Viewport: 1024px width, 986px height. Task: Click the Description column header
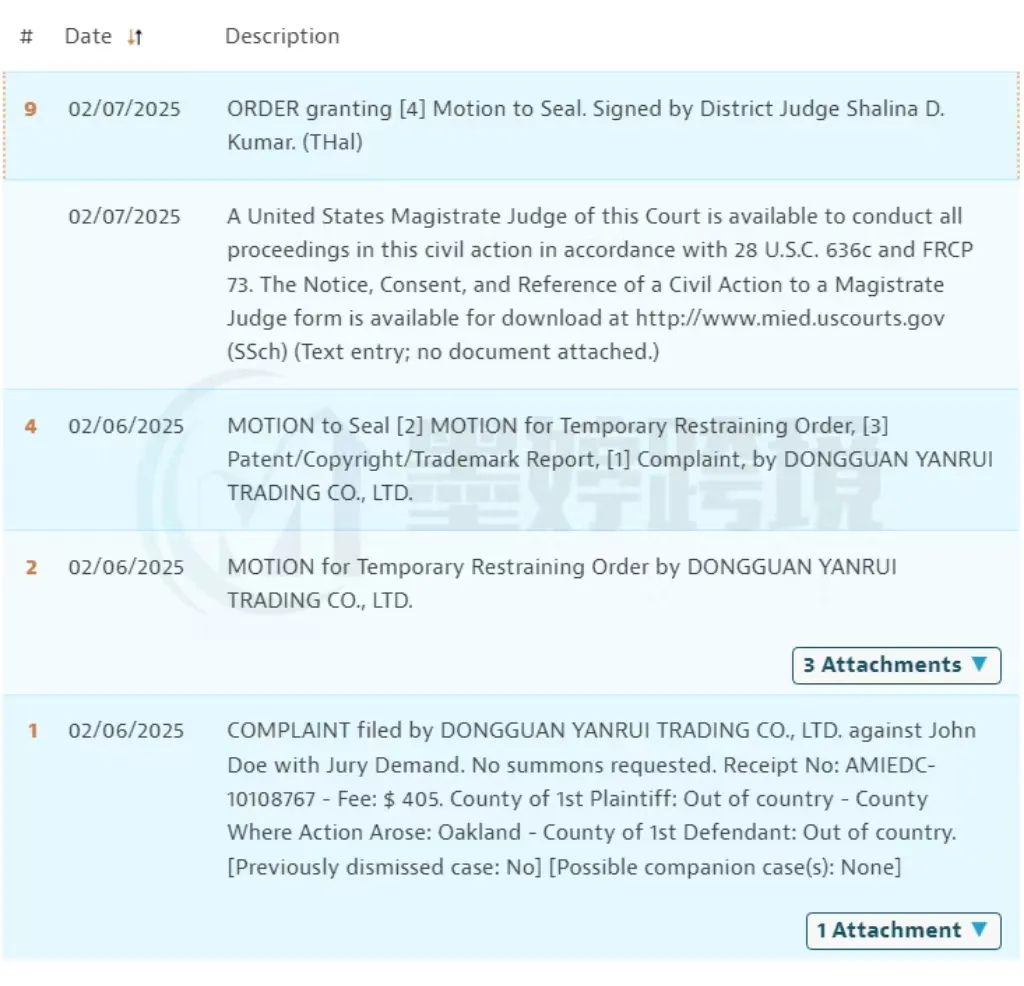[x=282, y=37]
